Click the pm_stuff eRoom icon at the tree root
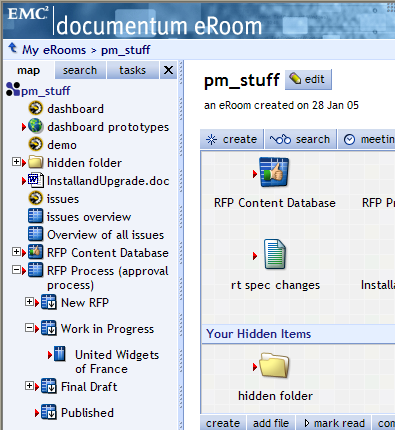The width and height of the screenshot is (395, 430). [13, 90]
